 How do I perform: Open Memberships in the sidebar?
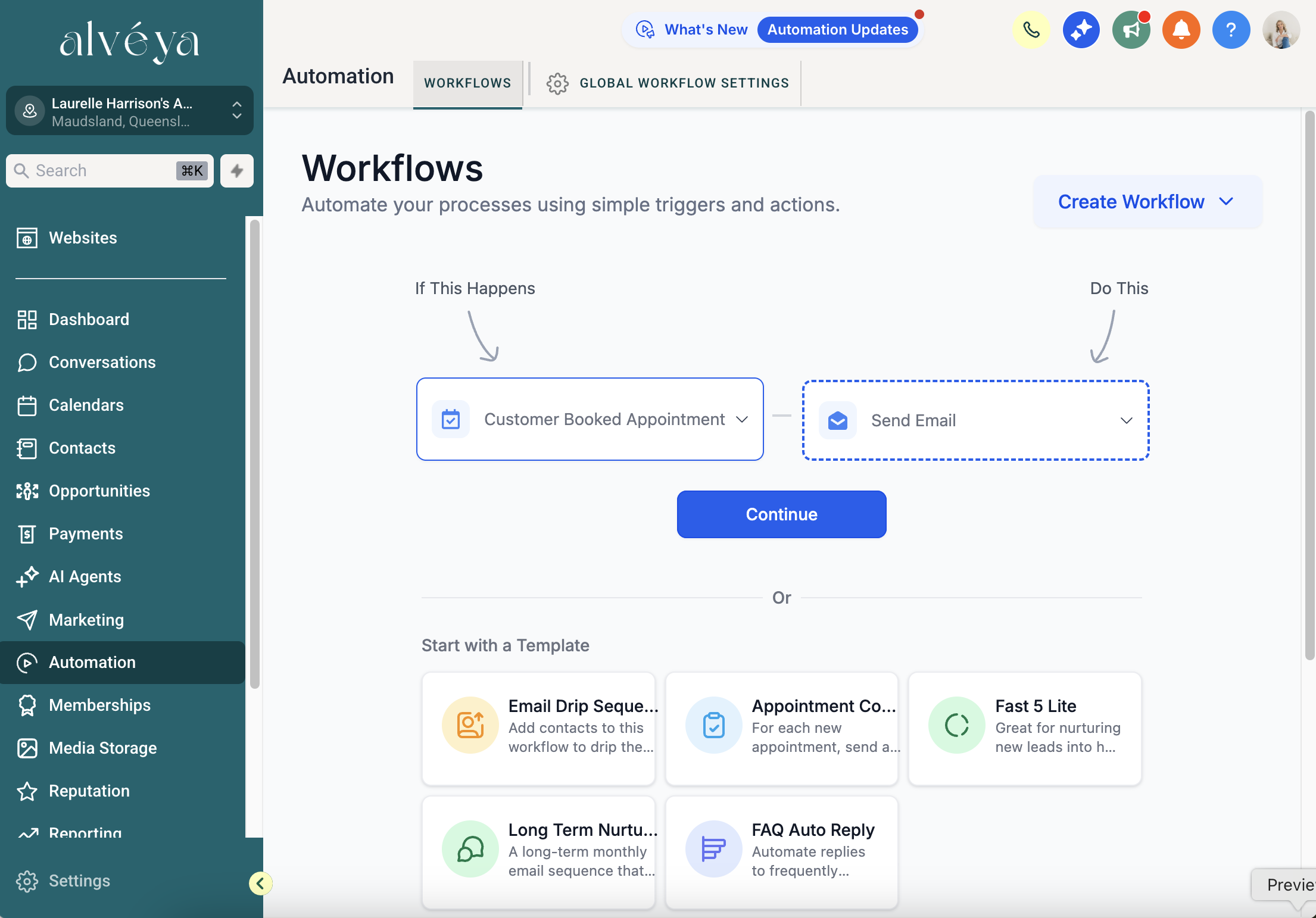pos(123,705)
